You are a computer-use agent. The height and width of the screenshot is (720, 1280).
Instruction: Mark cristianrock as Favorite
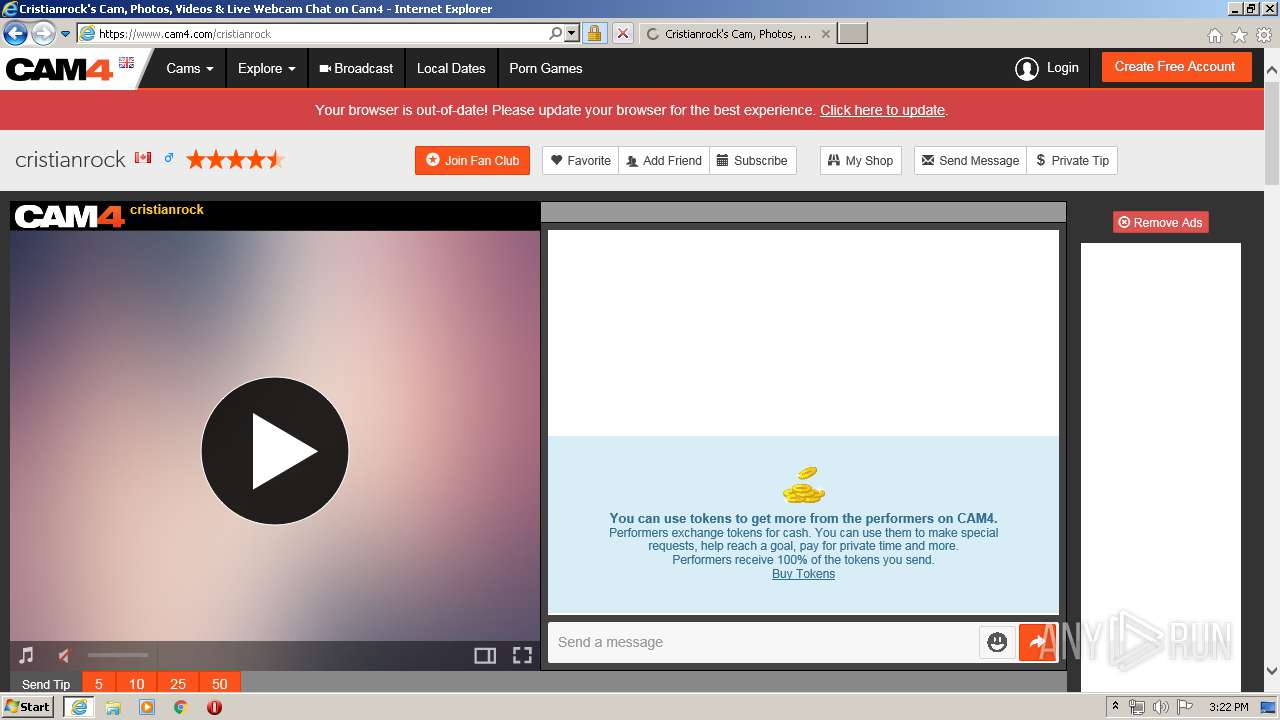pos(581,160)
